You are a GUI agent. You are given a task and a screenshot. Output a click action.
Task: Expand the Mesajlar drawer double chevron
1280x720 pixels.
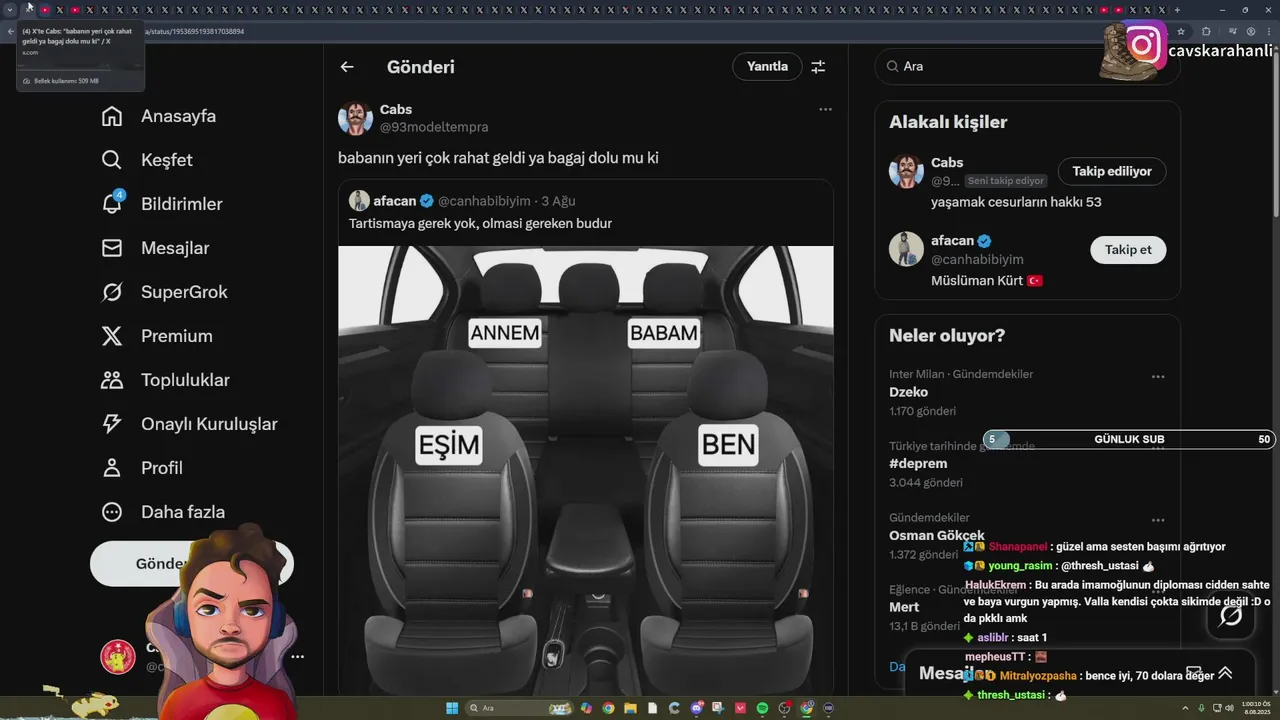click(1225, 673)
